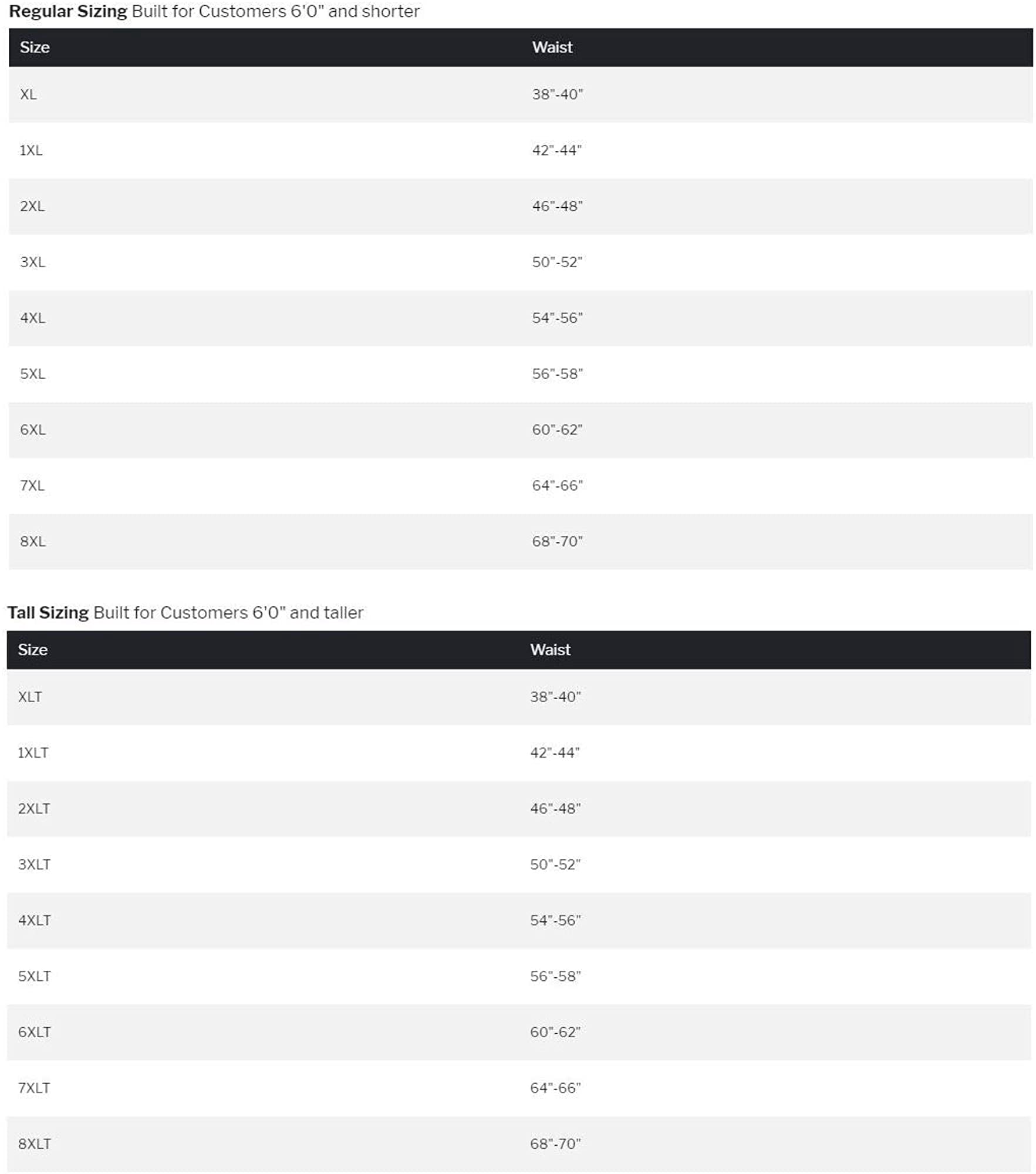This screenshot has width=1036, height=1174.
Task: Click the 4XL size label
Action: (32, 318)
